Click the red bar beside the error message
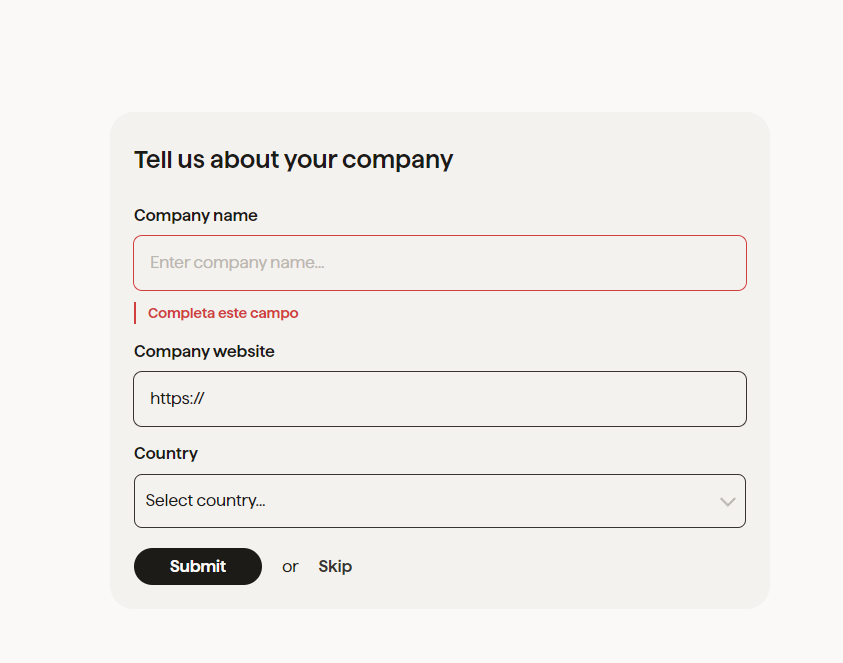Screen dimensions: 843x663 [x=135, y=313]
